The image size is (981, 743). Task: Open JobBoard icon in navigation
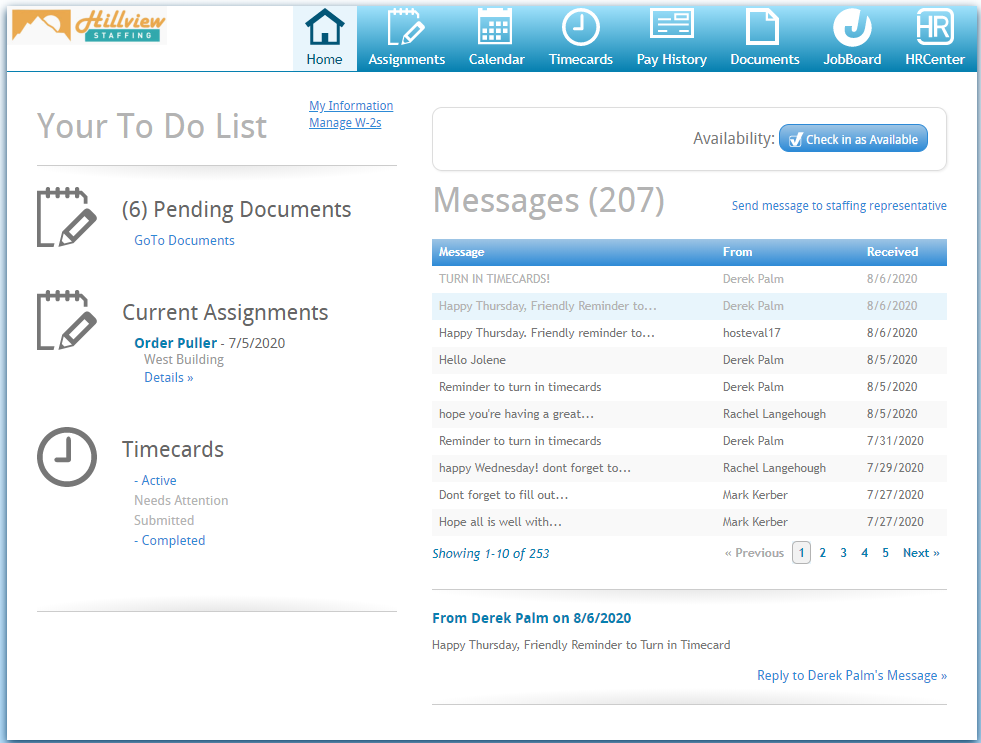tap(852, 28)
